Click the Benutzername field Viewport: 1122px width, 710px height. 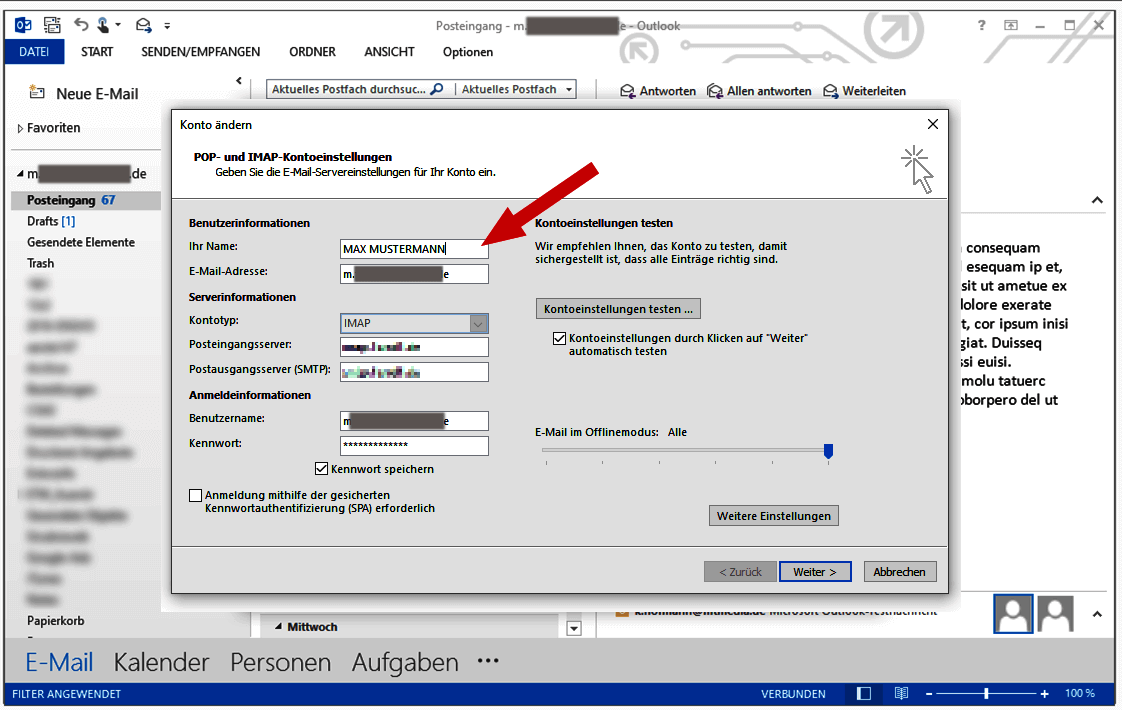point(414,421)
